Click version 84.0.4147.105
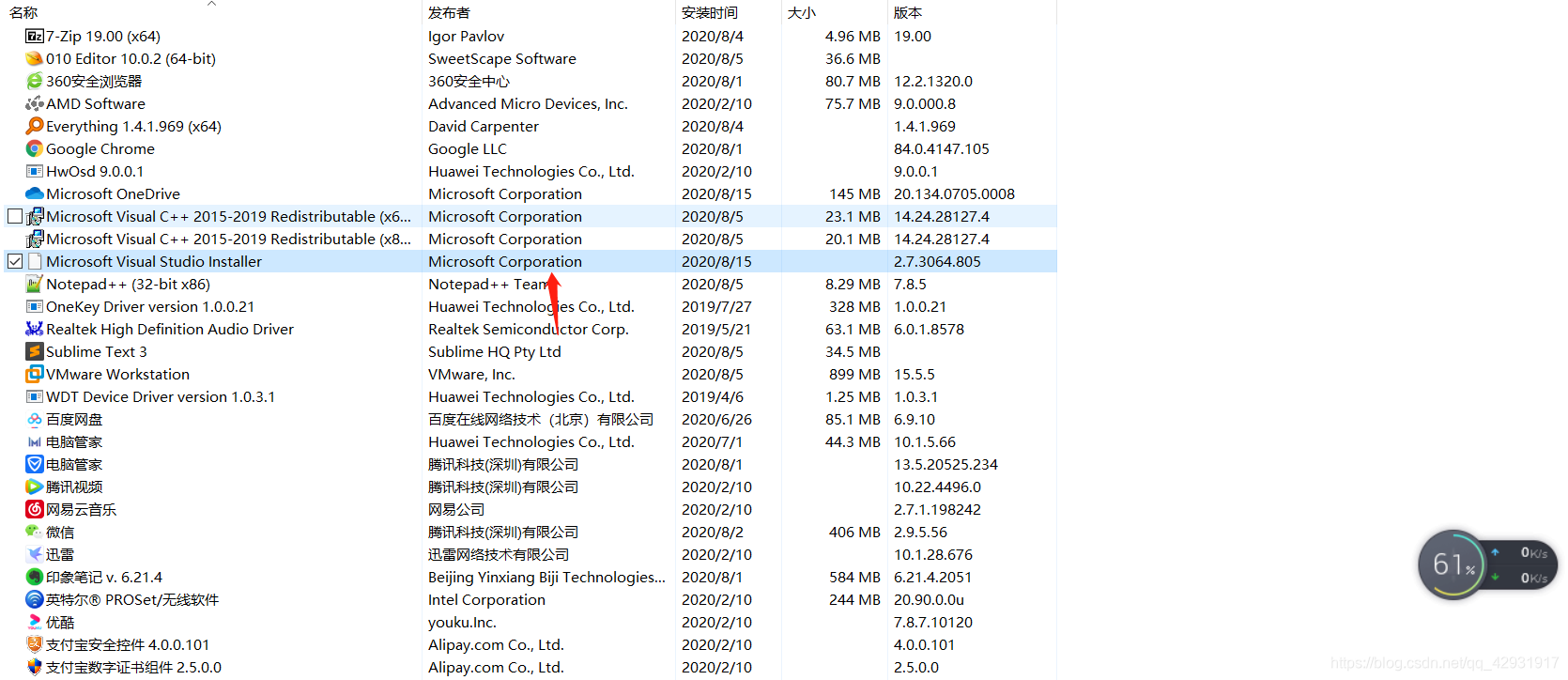Viewport: 1568px width, 680px height. coord(942,148)
